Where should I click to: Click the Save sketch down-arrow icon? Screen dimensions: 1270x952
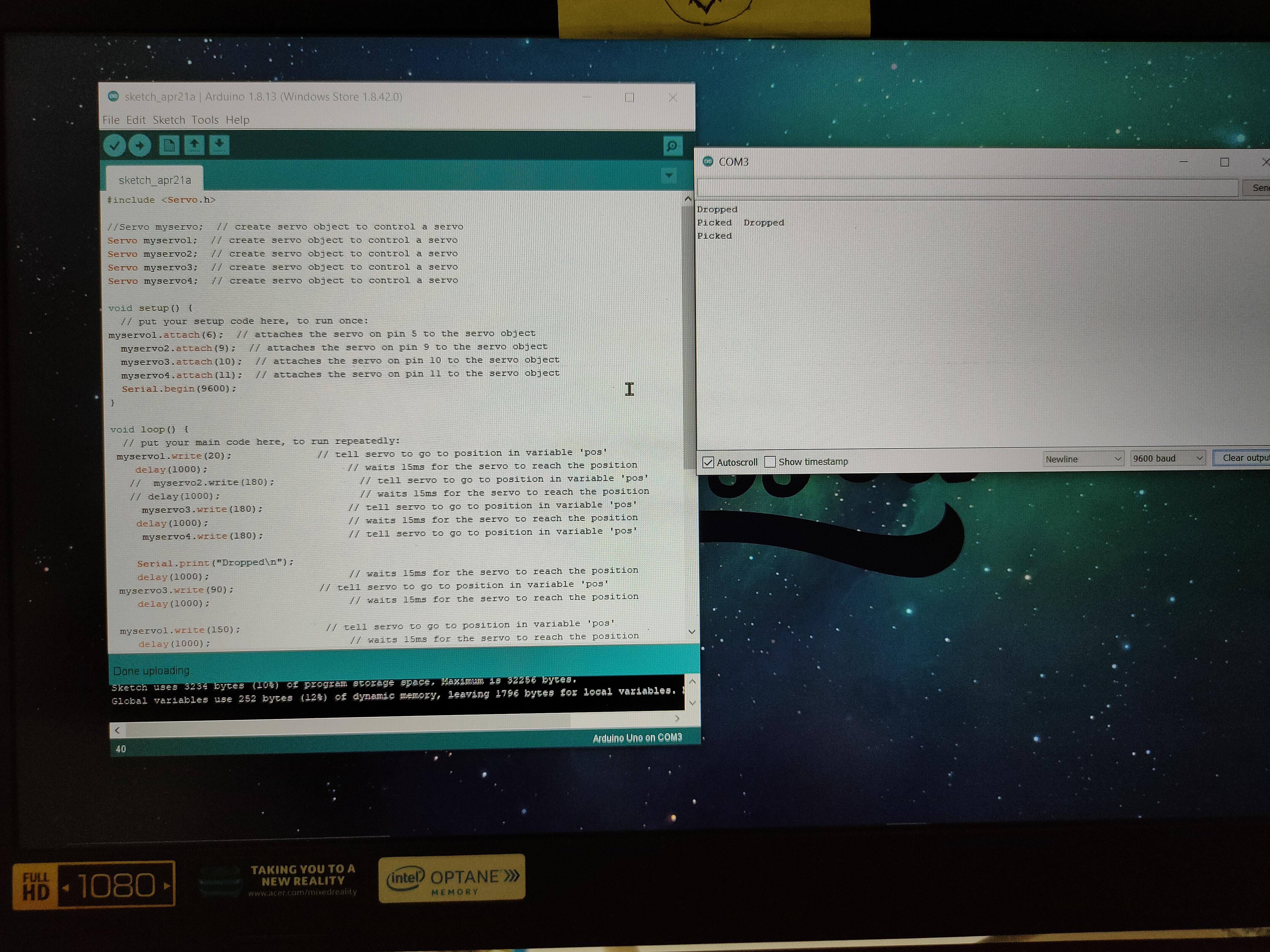pyautogui.click(x=219, y=145)
